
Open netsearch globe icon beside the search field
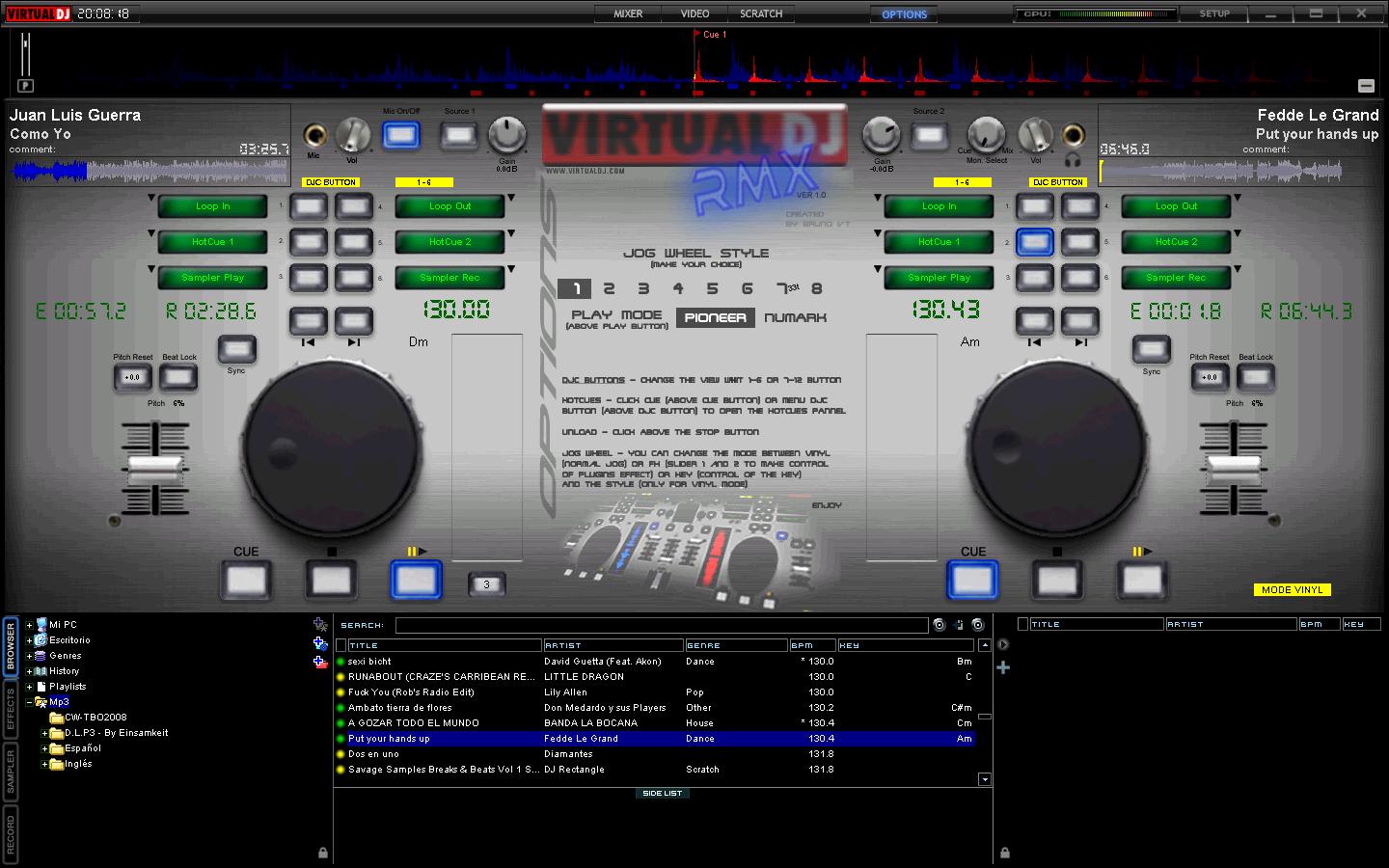[940, 625]
